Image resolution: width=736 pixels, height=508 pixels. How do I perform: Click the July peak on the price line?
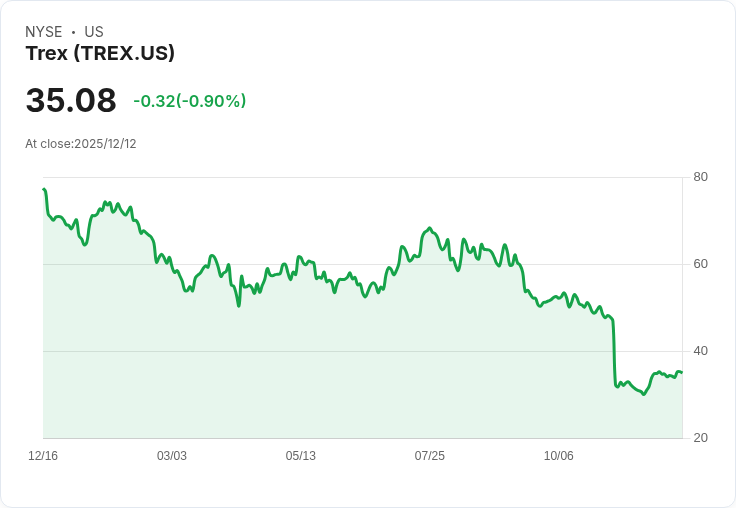coord(429,229)
